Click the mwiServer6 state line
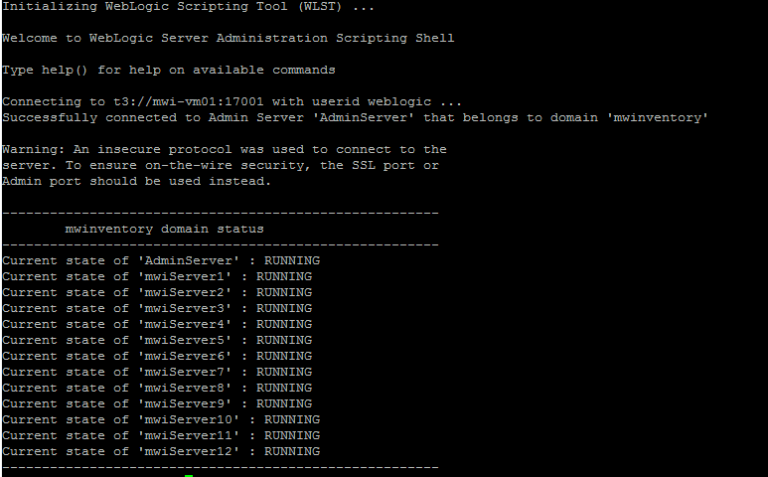Viewport: 768px width, 477px height. point(157,356)
